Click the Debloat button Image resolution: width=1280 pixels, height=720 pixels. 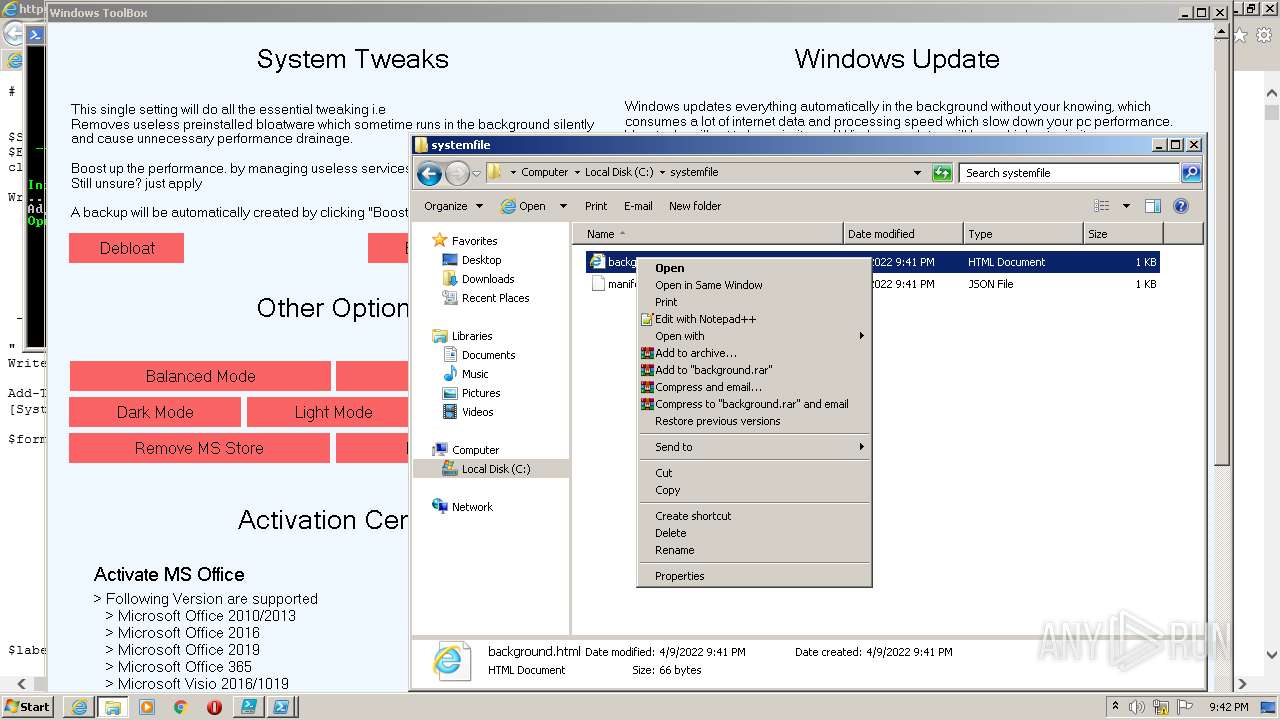tap(126, 248)
